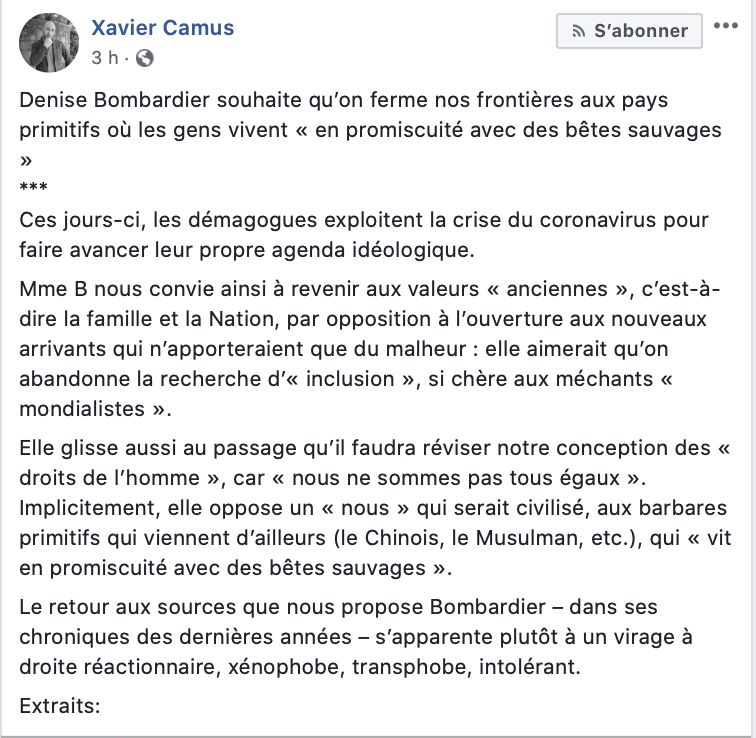Click the globe public audience icon
756x738 pixels.
[x=145, y=58]
